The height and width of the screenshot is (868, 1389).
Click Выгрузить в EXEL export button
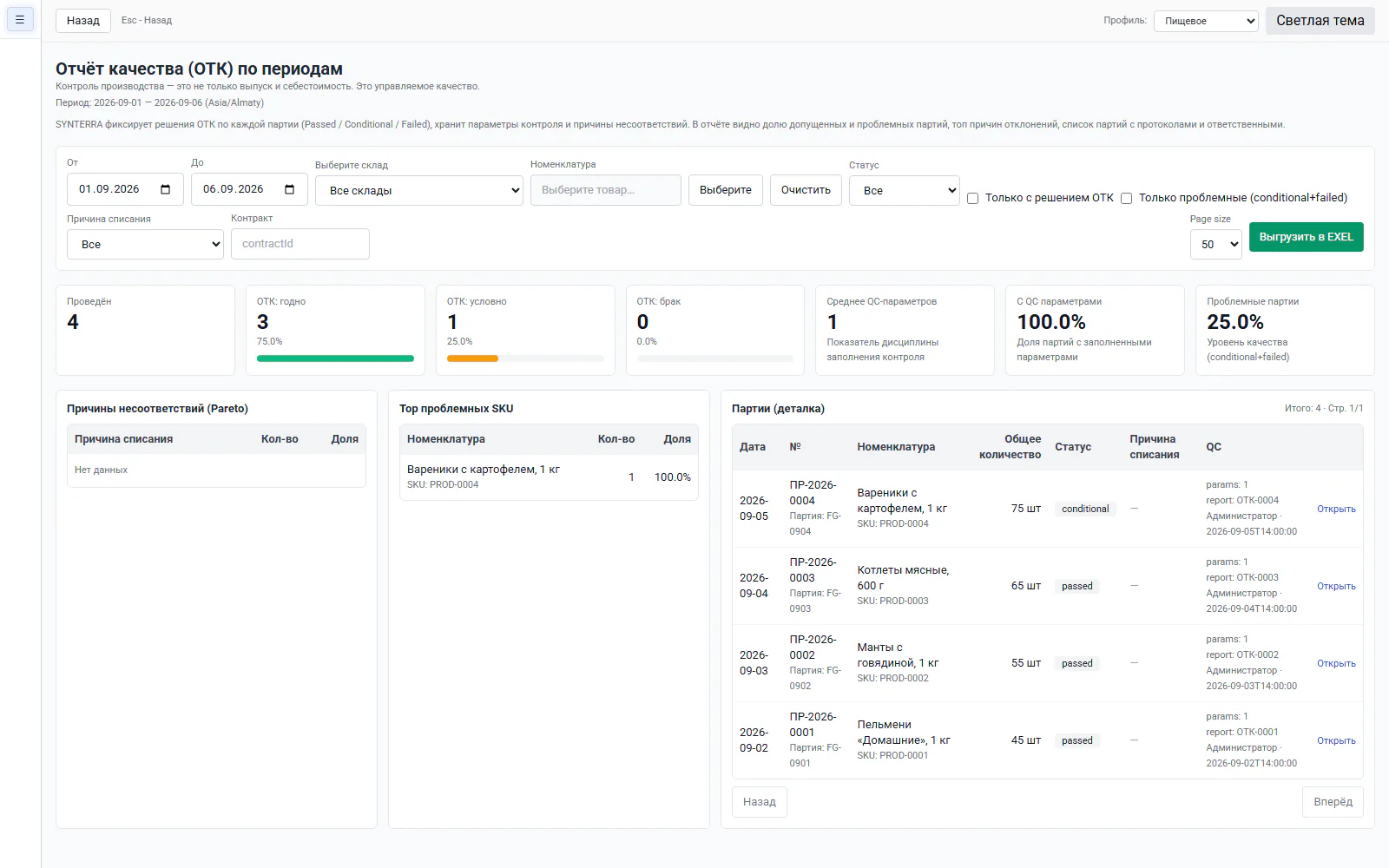(x=1306, y=237)
